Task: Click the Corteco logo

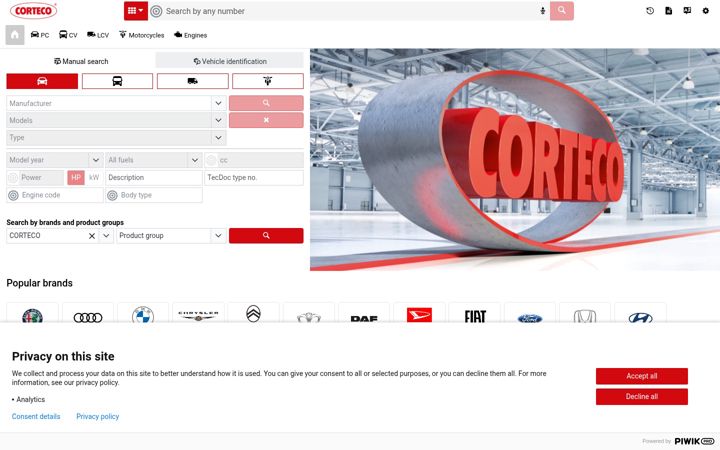Action: pyautogui.click(x=34, y=11)
